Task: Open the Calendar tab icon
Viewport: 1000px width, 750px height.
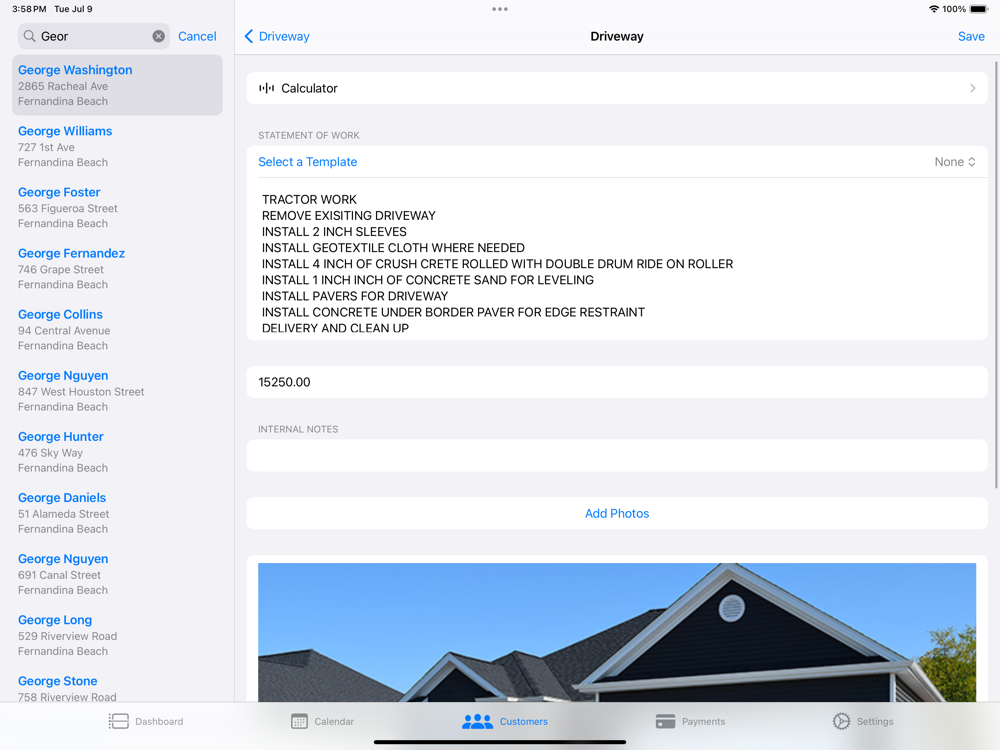Action: [x=299, y=721]
